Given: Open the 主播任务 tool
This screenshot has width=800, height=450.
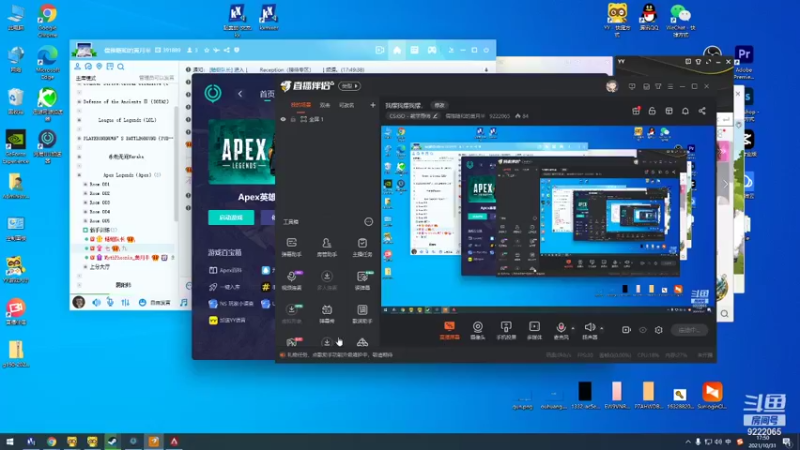Looking at the screenshot, I should point(362,247).
